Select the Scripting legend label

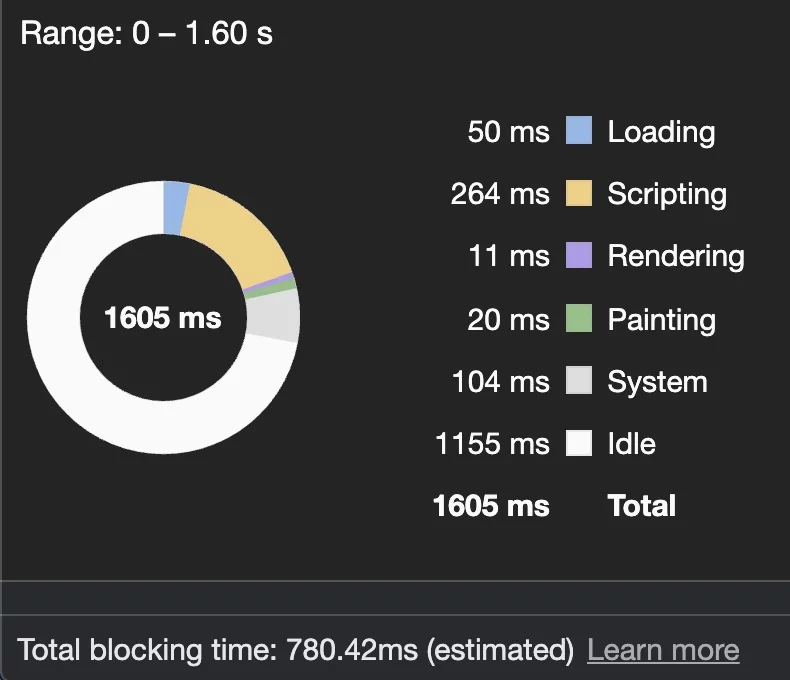pyautogui.click(x=667, y=194)
